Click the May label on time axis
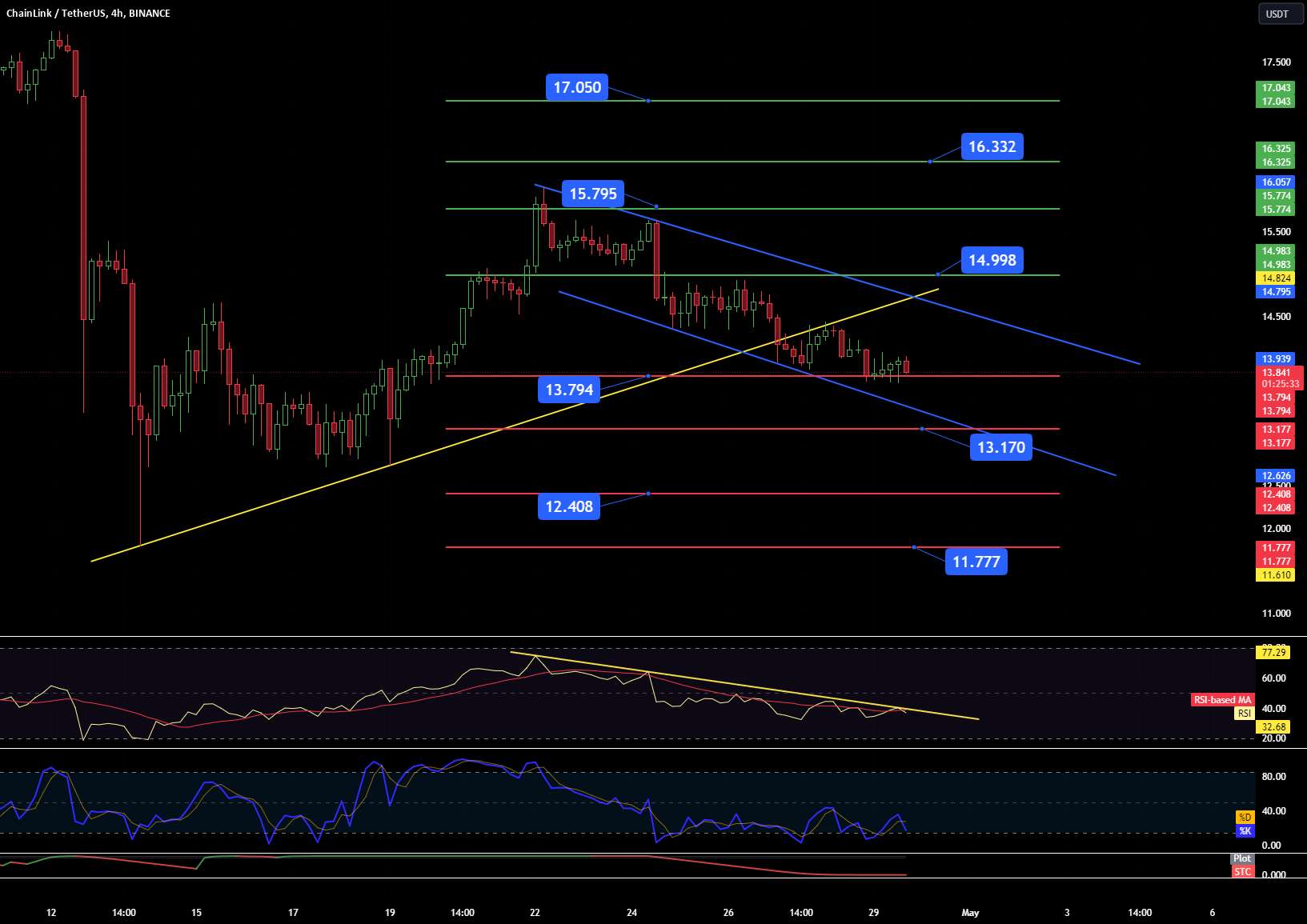Viewport: 1307px width, 924px height. (x=970, y=913)
